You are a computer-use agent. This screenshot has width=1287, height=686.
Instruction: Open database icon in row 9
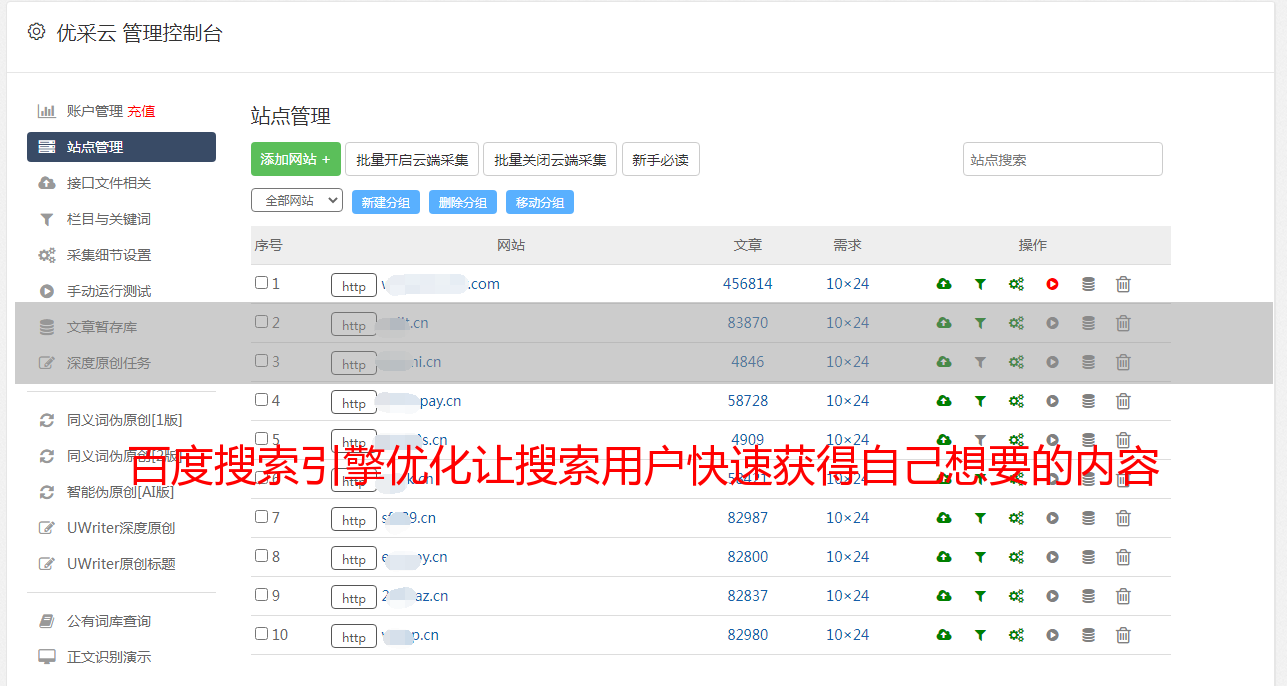click(1088, 596)
